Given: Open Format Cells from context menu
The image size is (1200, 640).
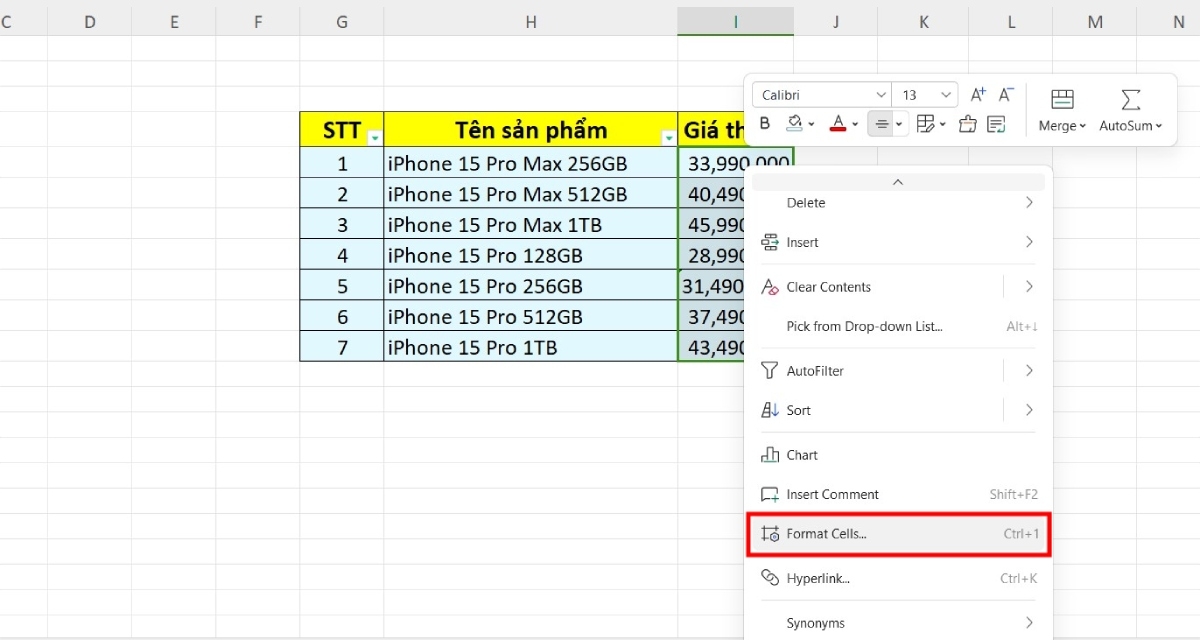Looking at the screenshot, I should [898, 534].
